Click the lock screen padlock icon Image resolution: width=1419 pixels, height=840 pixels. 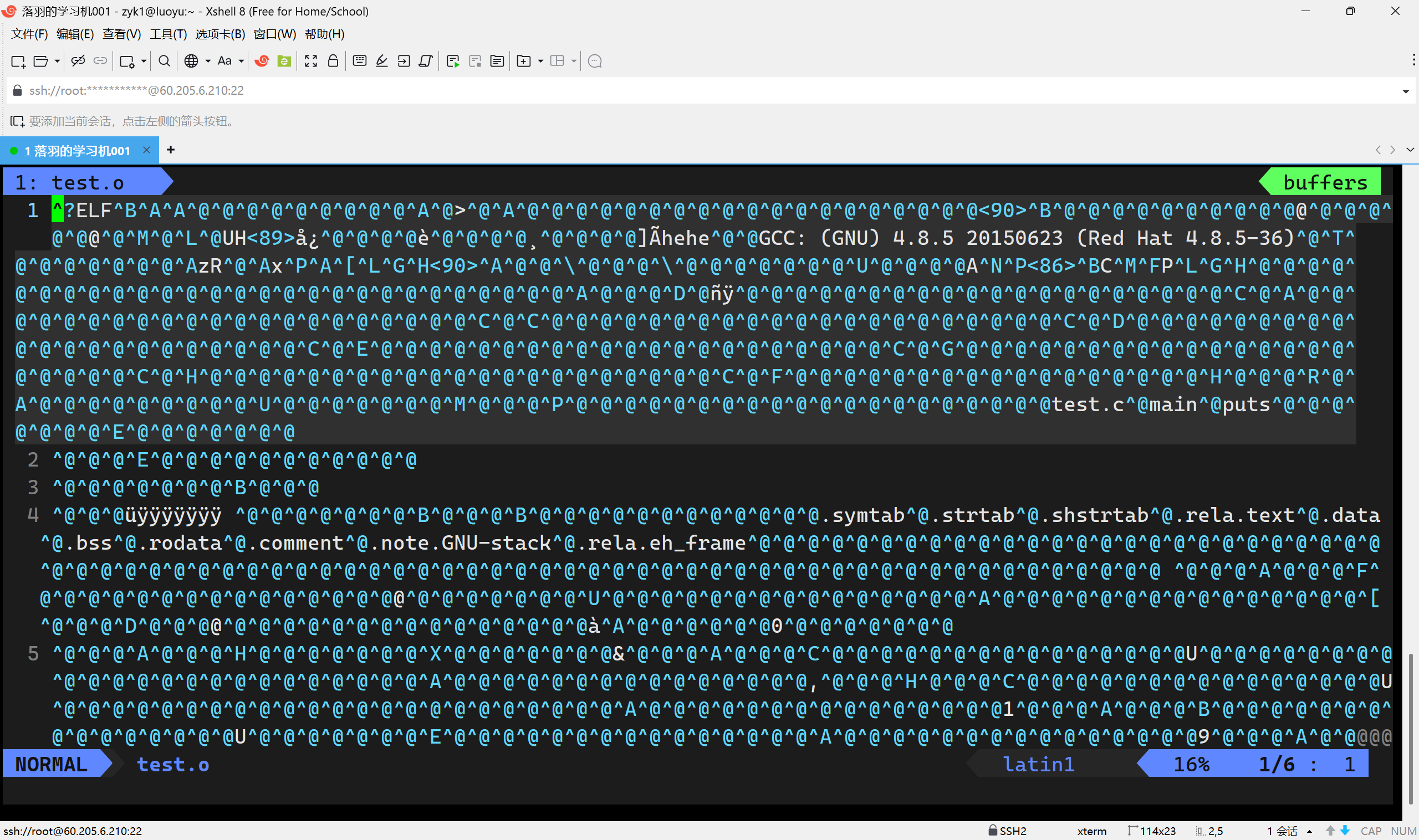[333, 61]
